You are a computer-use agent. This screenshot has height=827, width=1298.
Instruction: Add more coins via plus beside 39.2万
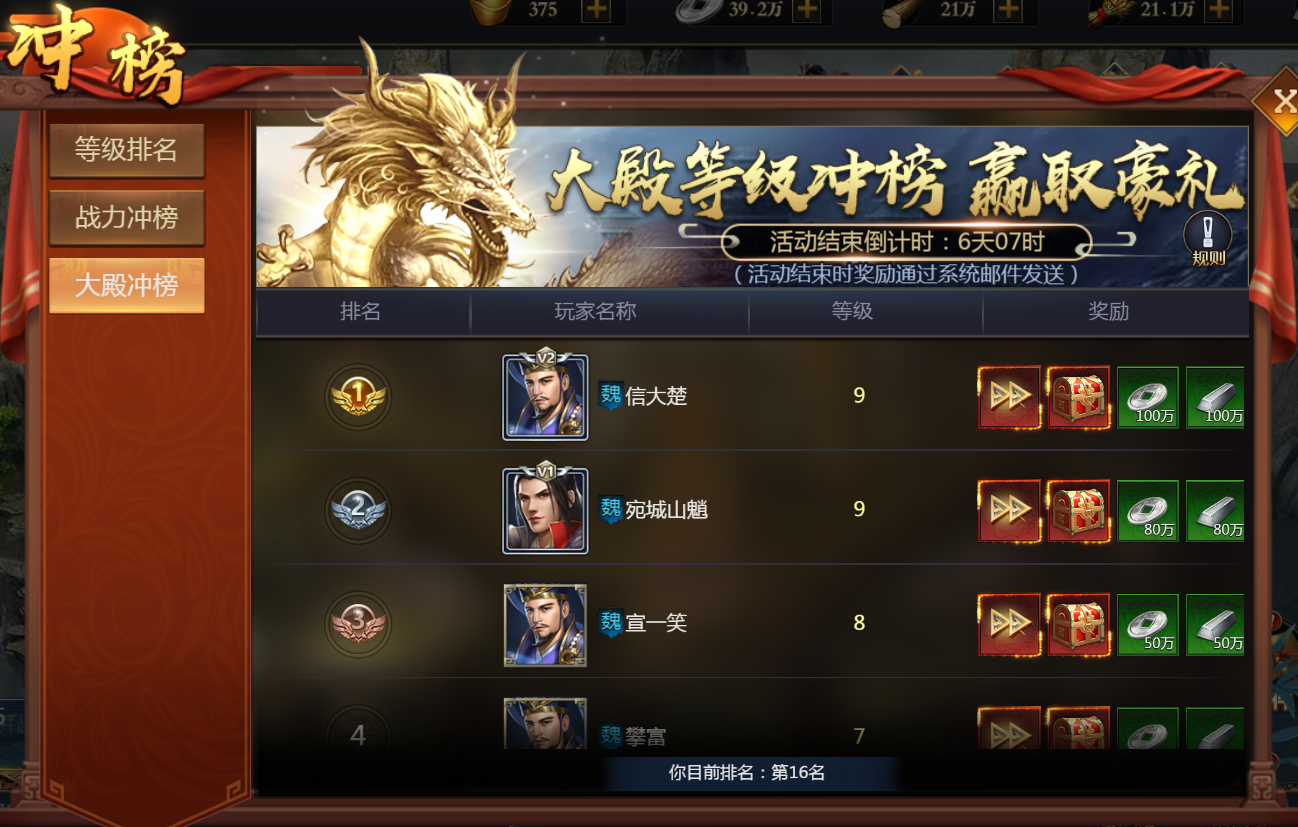(x=806, y=10)
